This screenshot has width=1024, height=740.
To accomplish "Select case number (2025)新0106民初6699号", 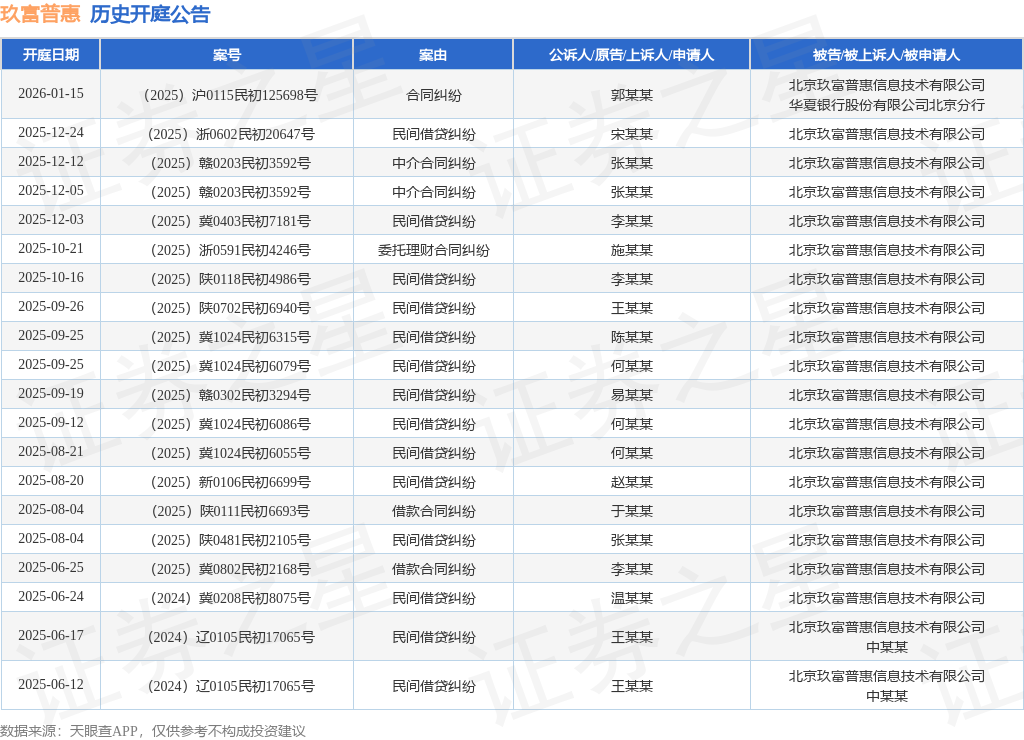I will coord(231,482).
